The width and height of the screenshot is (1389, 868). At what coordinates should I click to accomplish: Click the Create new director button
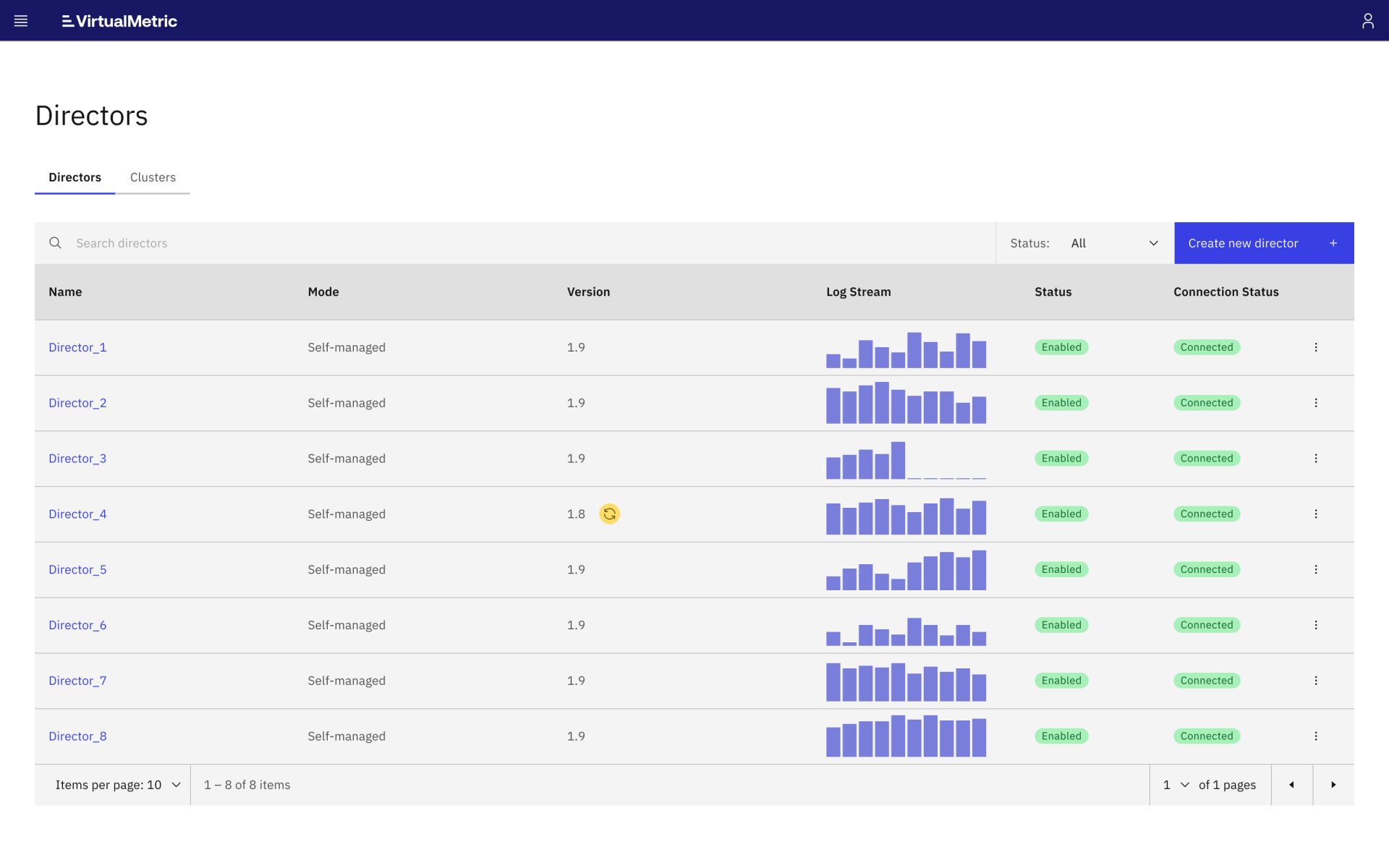(x=1243, y=243)
